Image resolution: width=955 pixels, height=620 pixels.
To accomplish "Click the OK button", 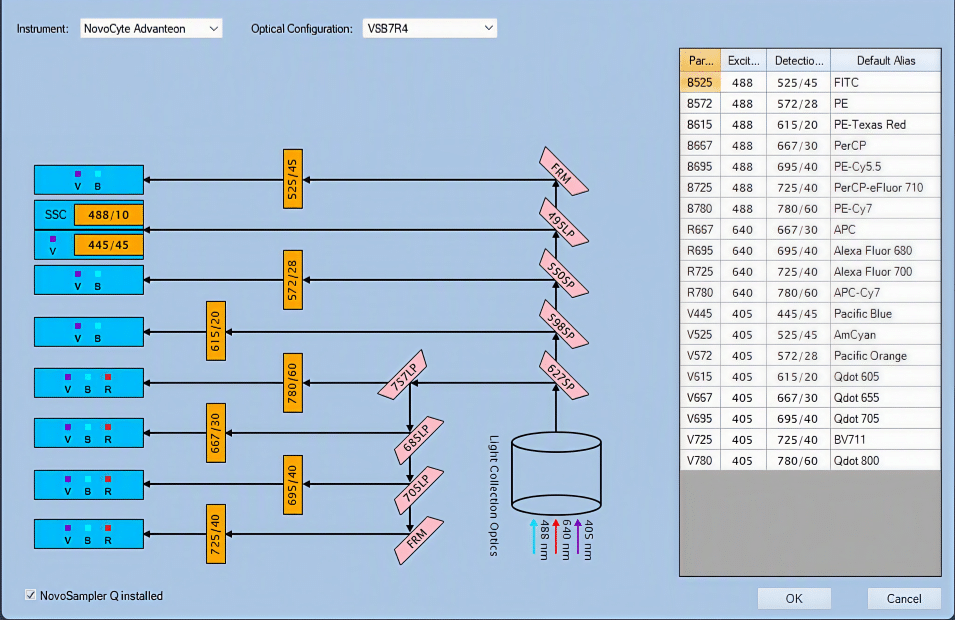I will point(794,598).
